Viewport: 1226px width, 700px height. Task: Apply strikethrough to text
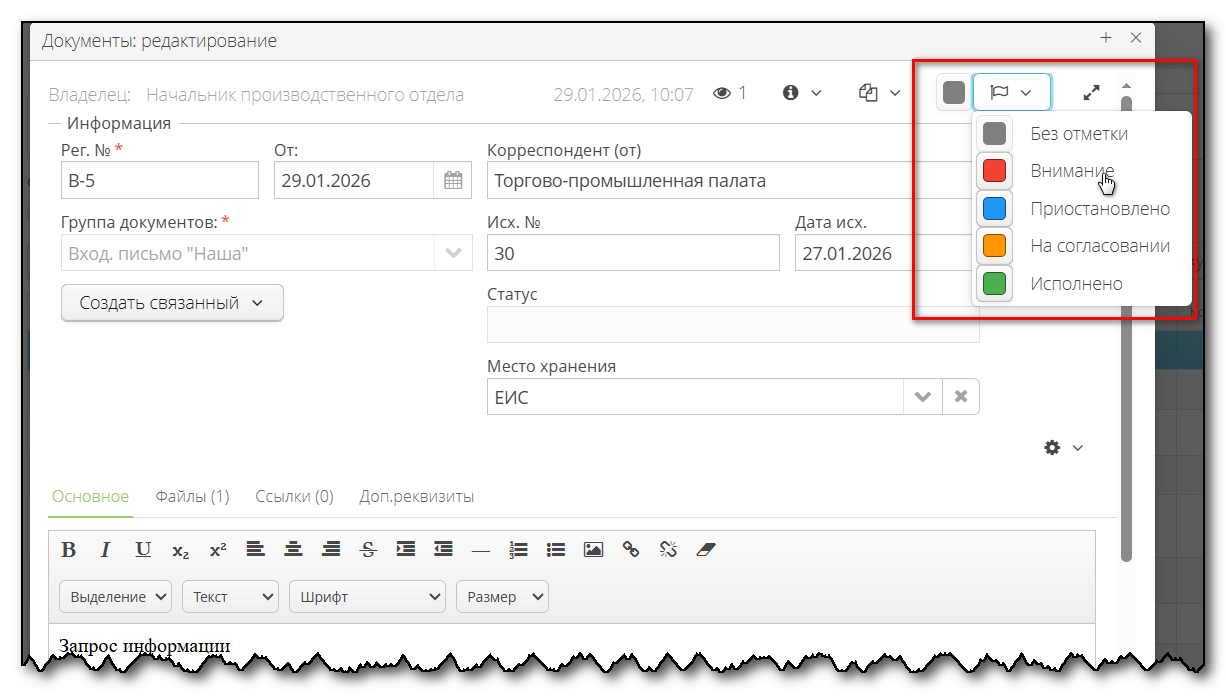point(368,549)
